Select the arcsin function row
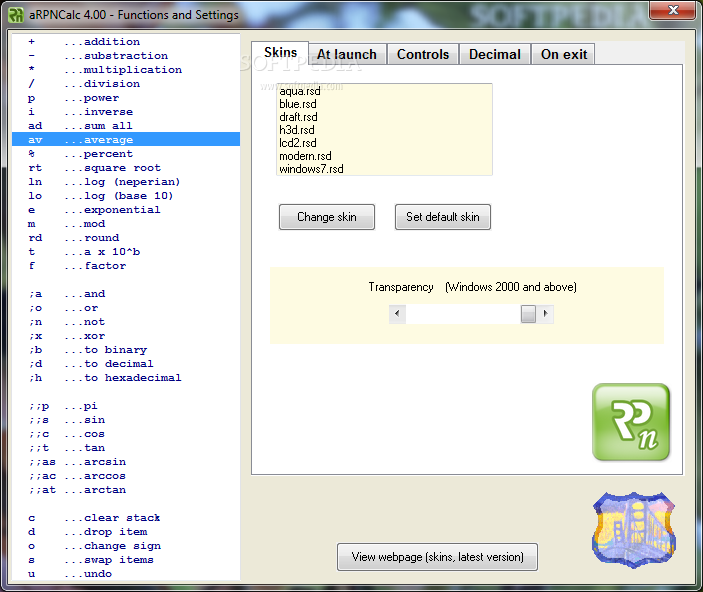703x592 pixels. click(126, 462)
